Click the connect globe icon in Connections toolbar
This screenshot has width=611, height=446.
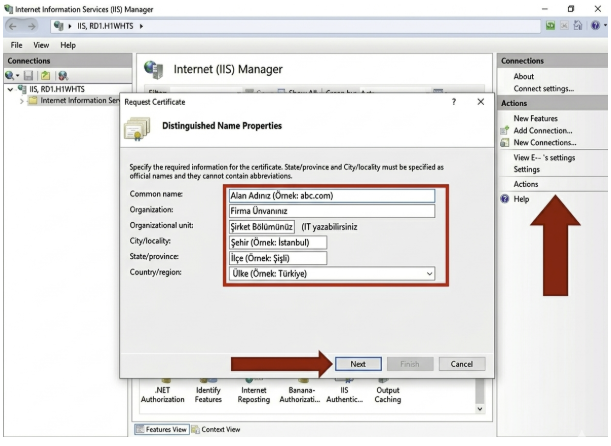[x=9, y=75]
